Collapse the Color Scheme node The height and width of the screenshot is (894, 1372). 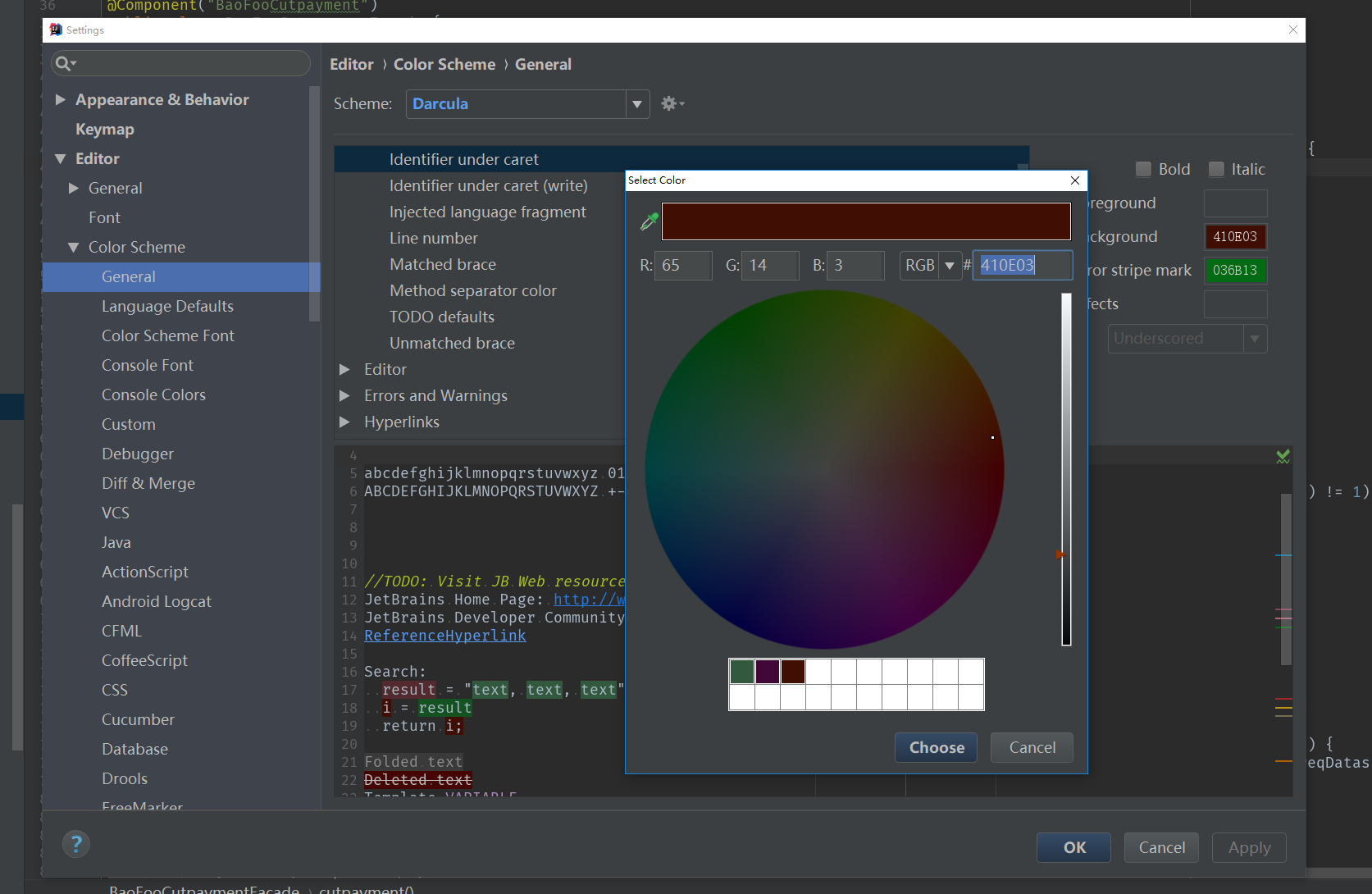pyautogui.click(x=74, y=247)
